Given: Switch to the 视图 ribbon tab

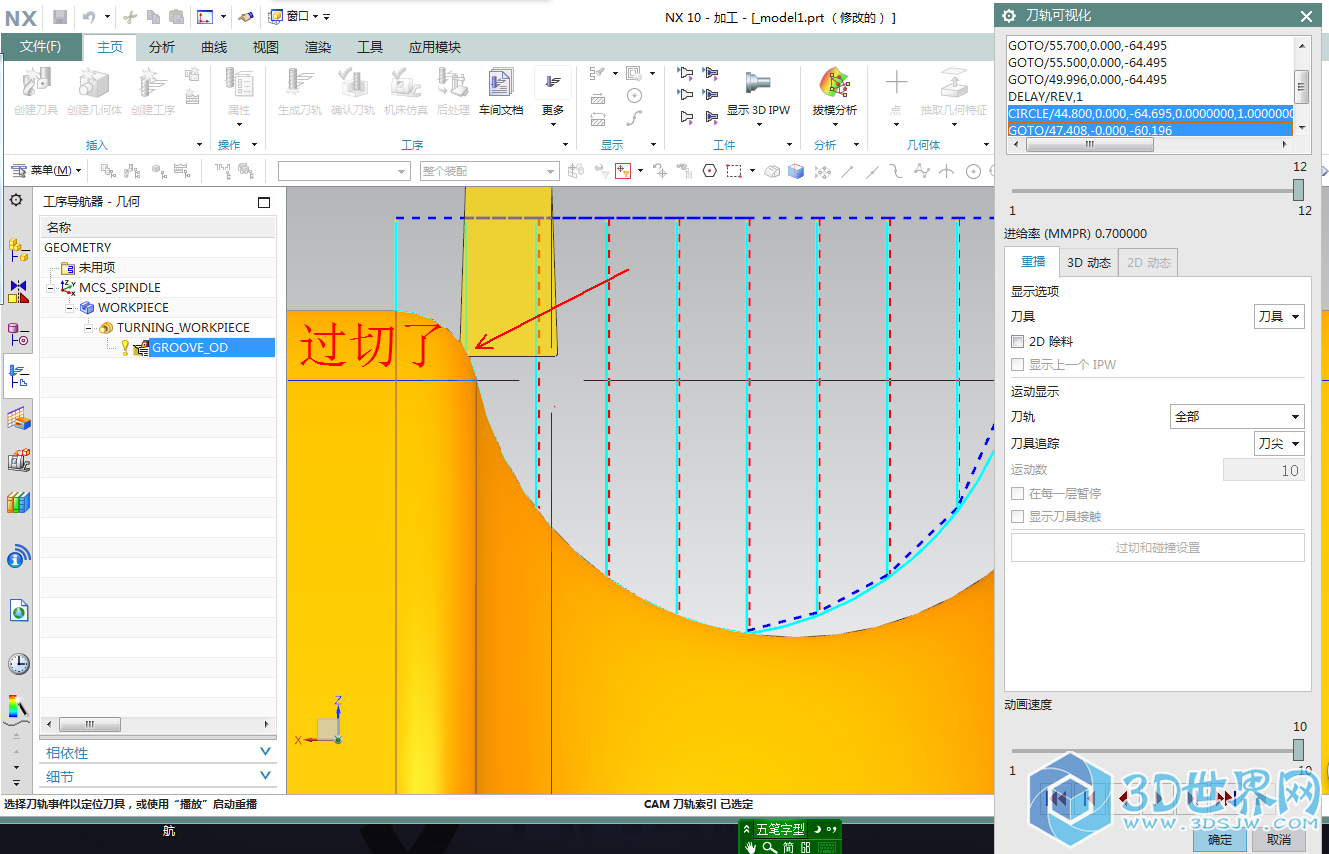Looking at the screenshot, I should tap(266, 47).
